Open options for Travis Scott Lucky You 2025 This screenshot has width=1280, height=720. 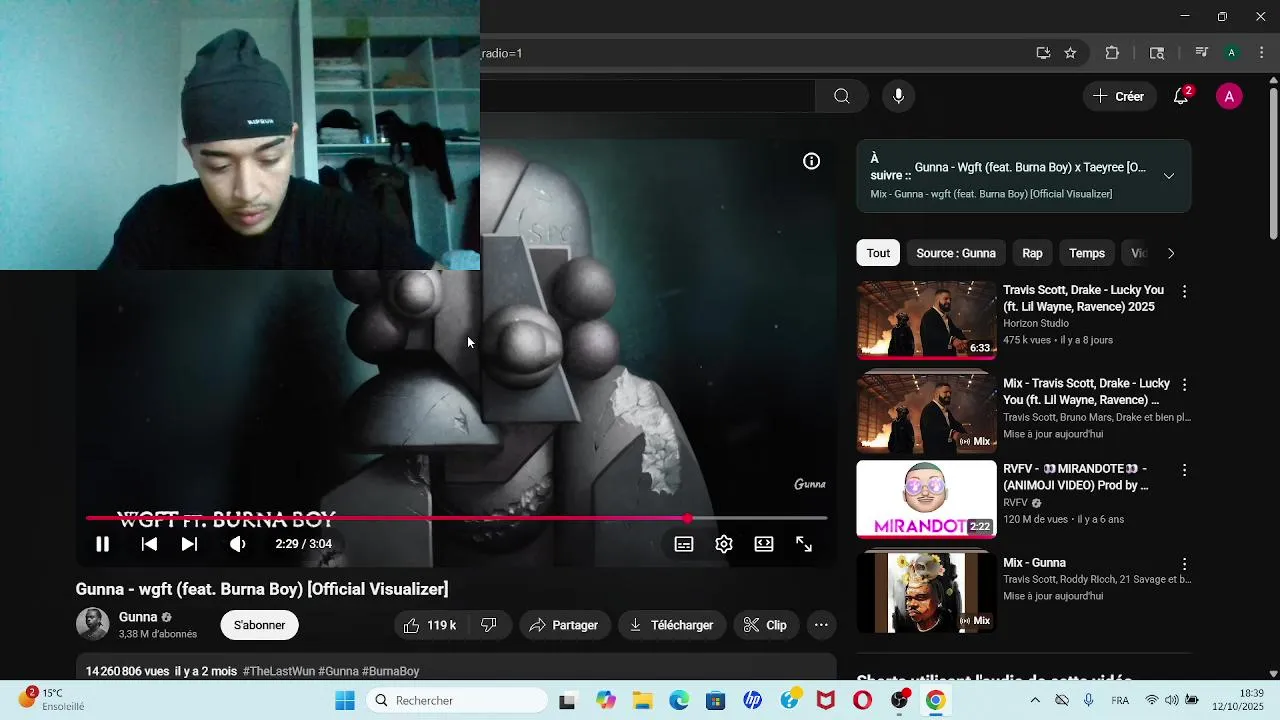tap(1184, 291)
